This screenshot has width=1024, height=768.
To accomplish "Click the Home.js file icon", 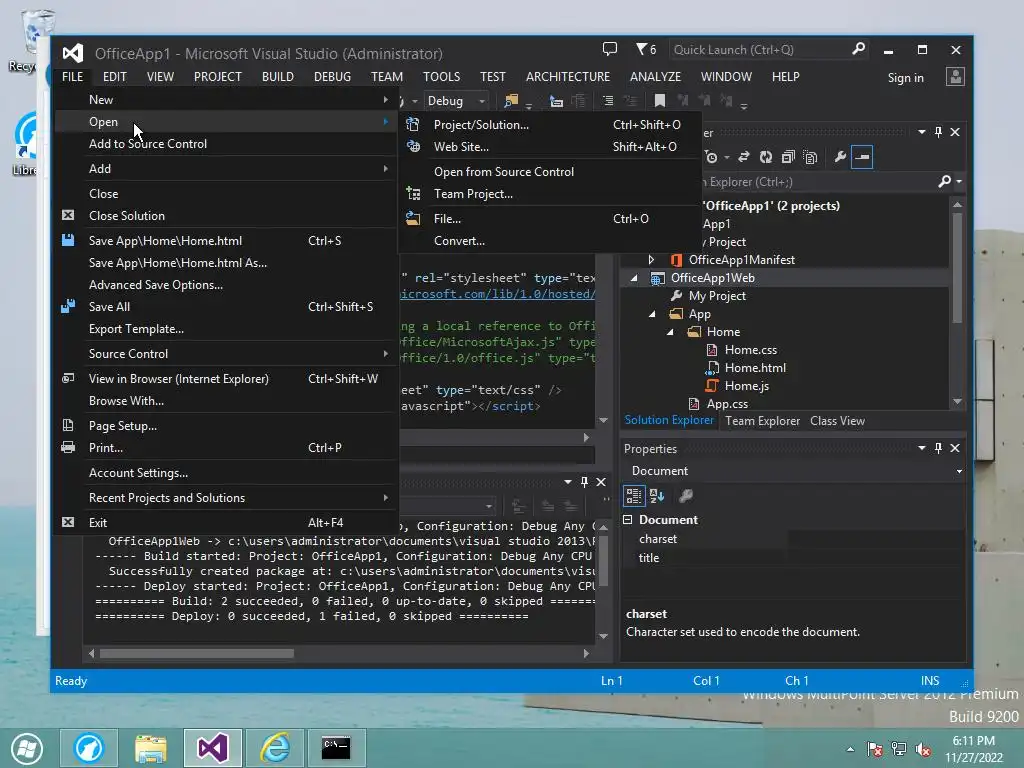I will 712,386.
